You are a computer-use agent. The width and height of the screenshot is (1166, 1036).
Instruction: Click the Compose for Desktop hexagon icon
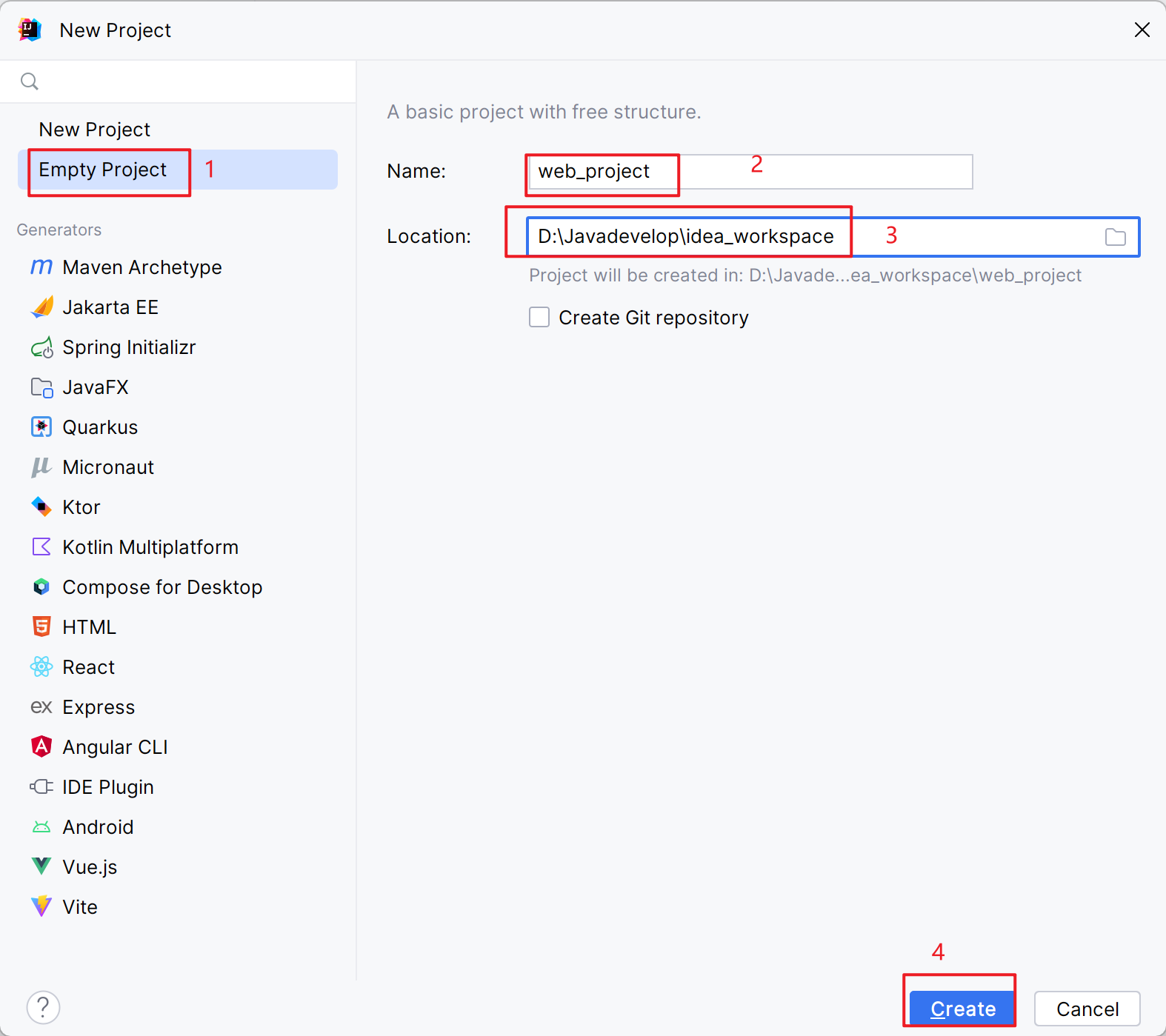click(41, 586)
